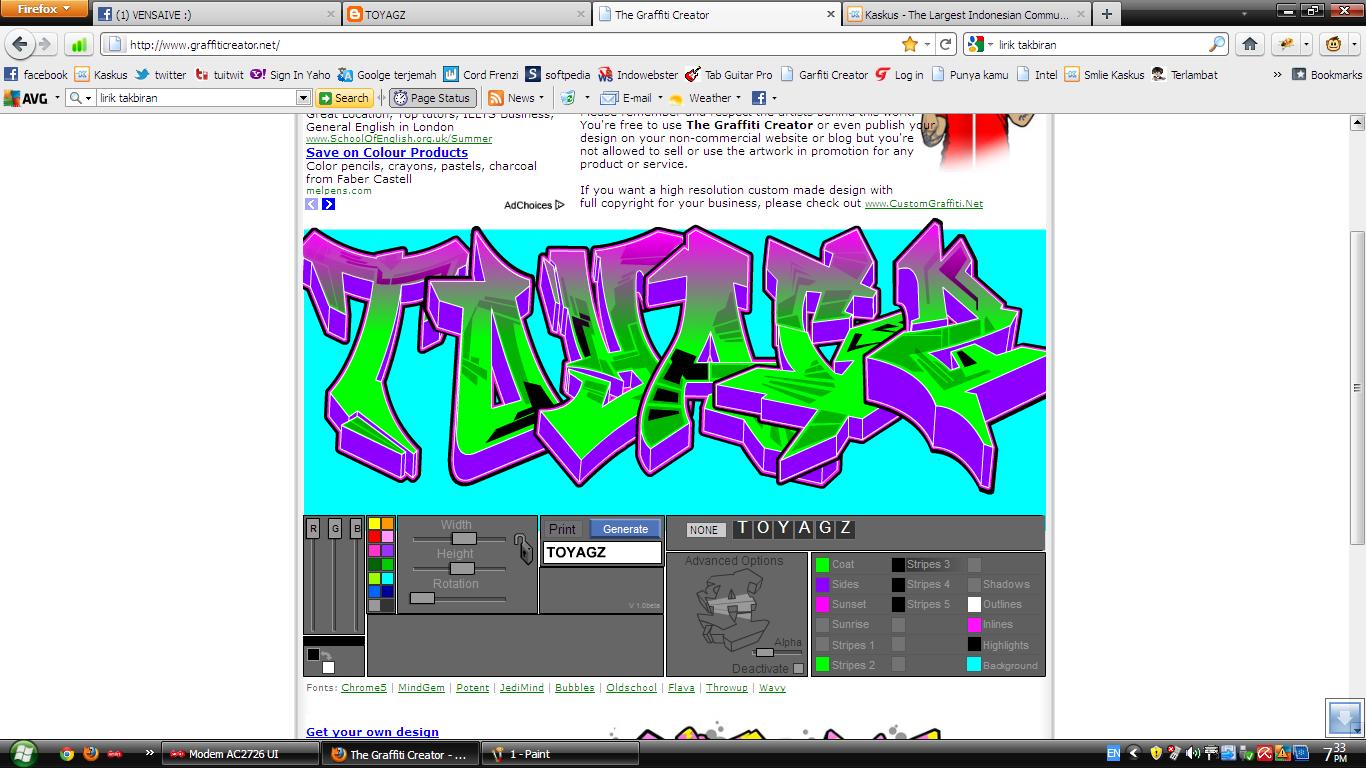Click the download arrow box at page corner
Image resolution: width=1366 pixels, height=768 pixels.
[1343, 718]
